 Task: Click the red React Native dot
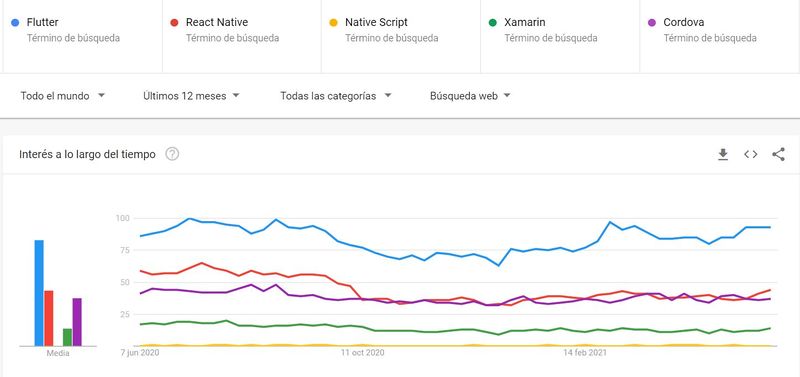tap(174, 22)
